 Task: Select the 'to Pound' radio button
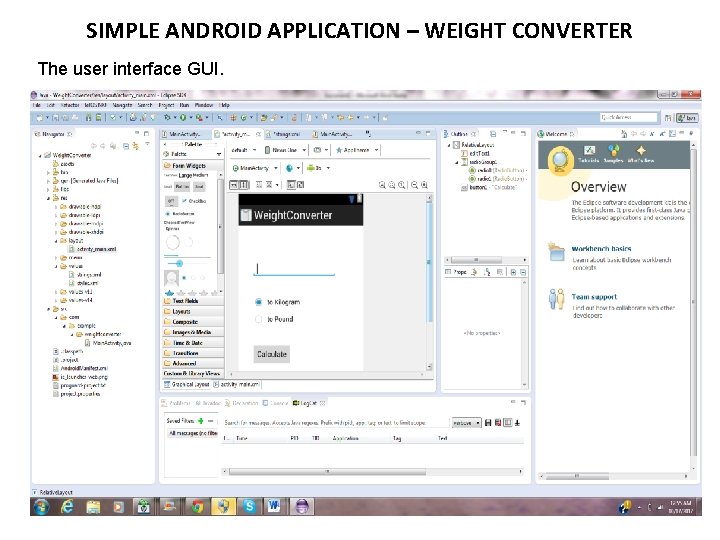(x=259, y=319)
